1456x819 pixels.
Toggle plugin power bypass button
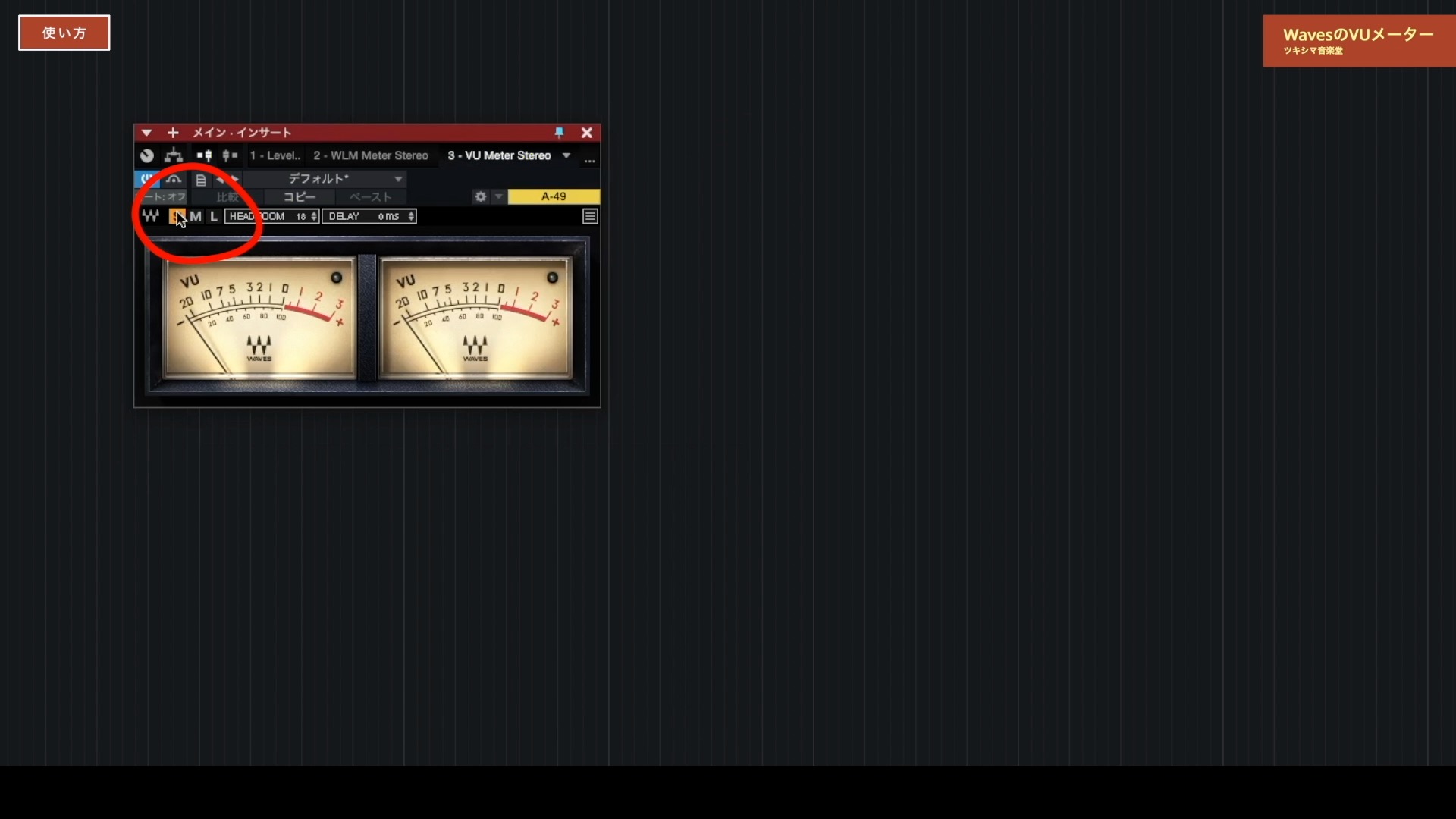click(x=146, y=180)
